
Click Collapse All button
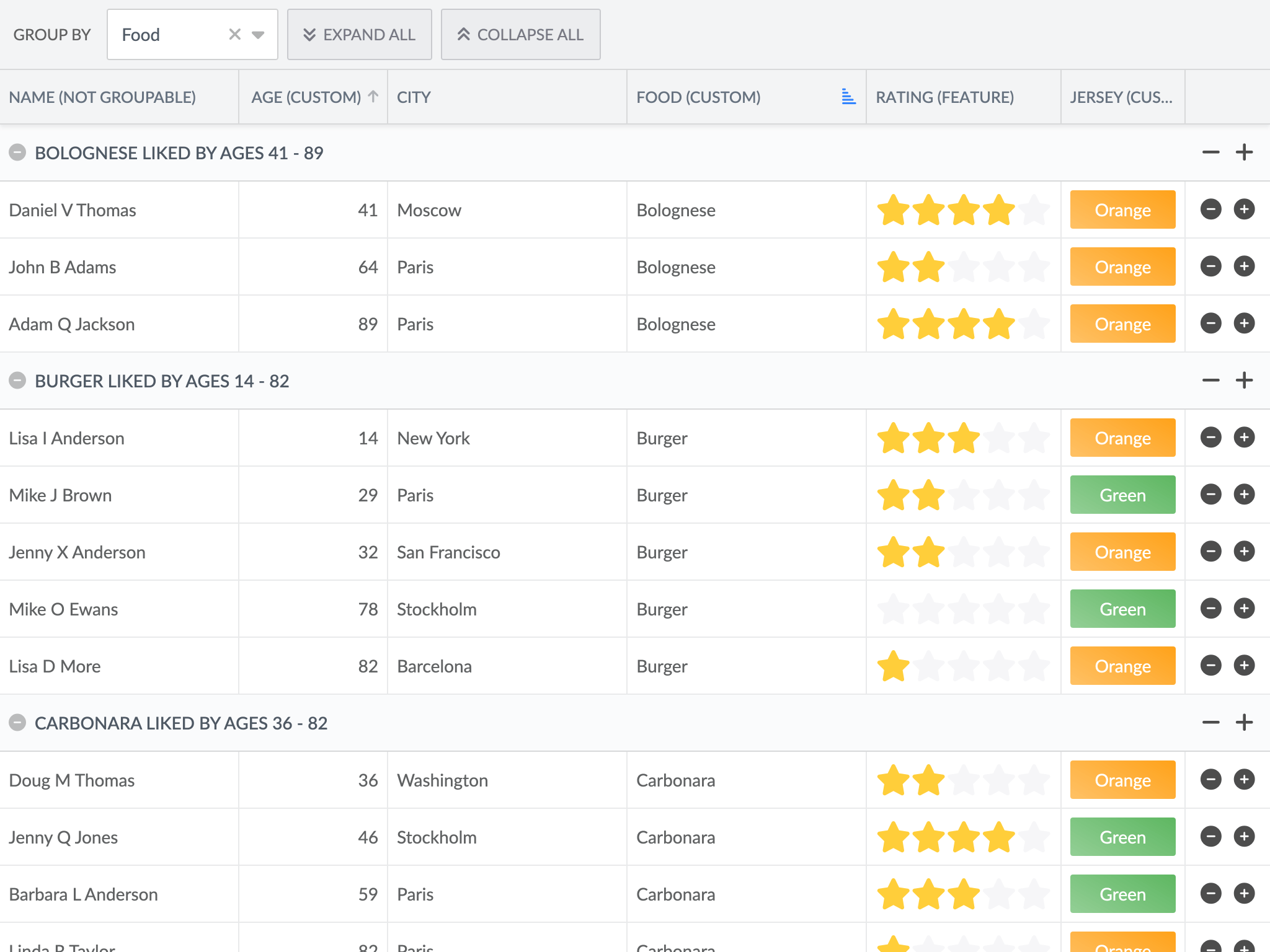coord(520,35)
